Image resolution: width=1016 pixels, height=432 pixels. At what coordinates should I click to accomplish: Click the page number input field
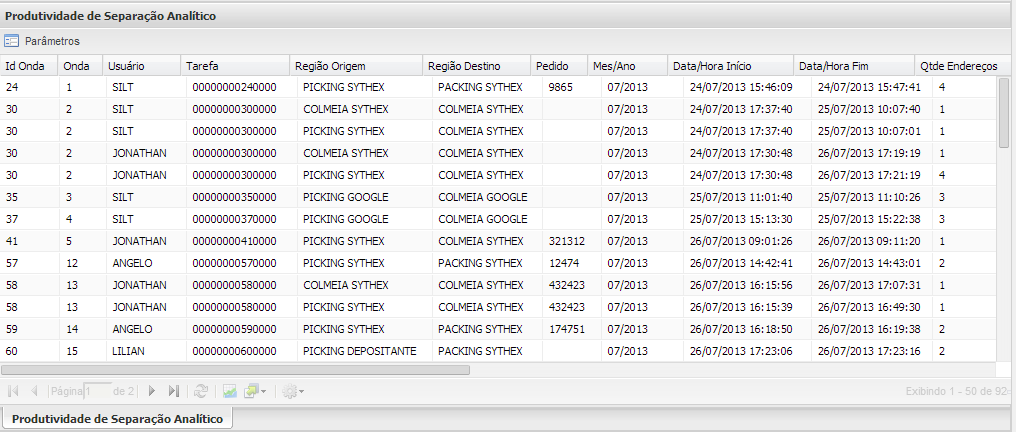pyautogui.click(x=97, y=391)
